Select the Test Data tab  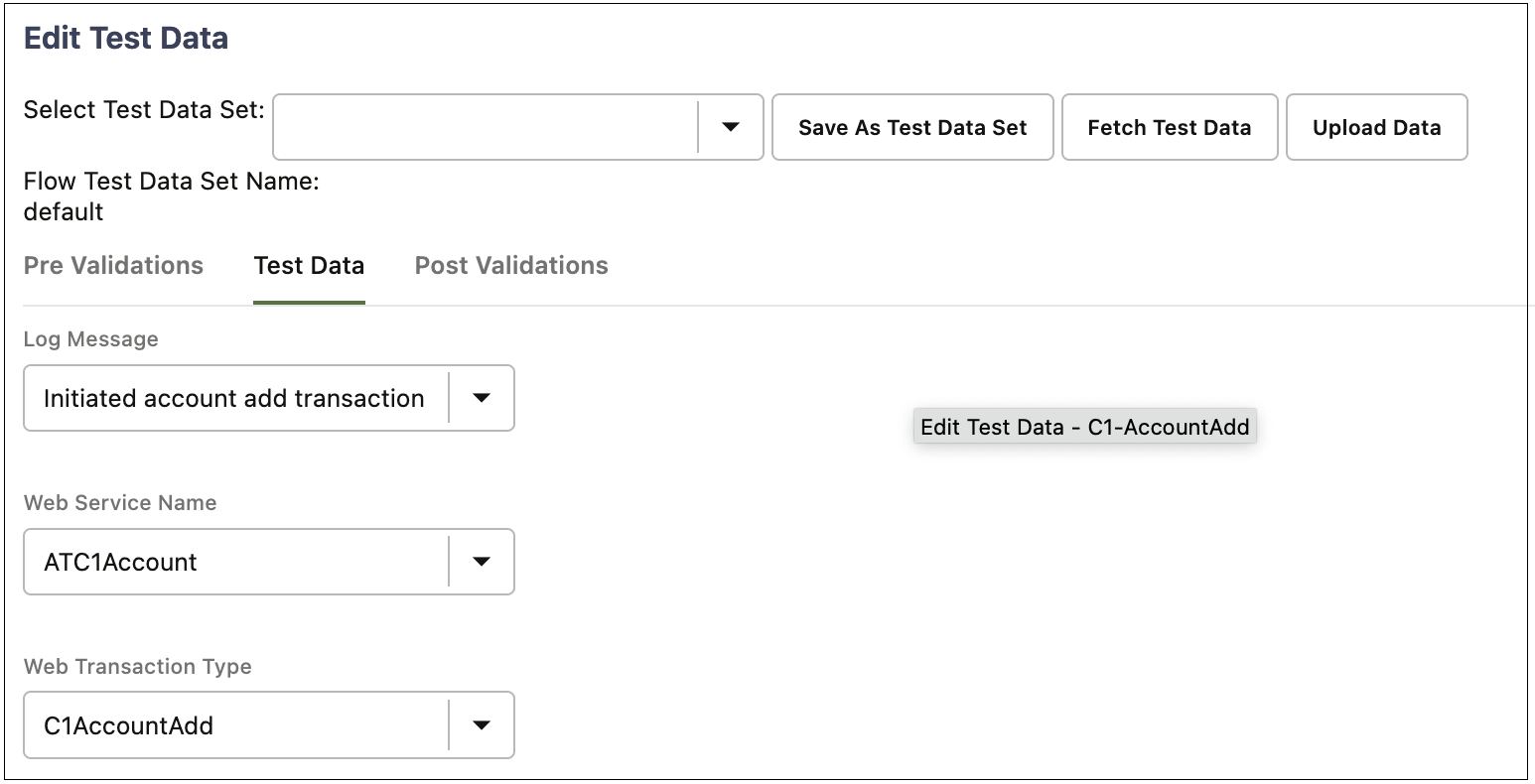pos(309,266)
